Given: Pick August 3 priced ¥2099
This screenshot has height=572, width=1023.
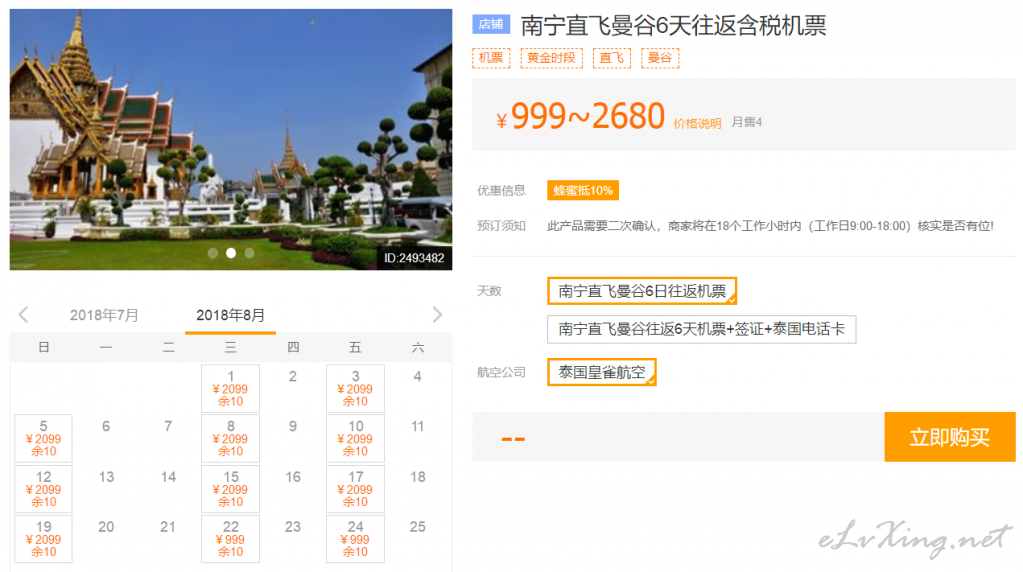Looking at the screenshot, I should (355, 389).
